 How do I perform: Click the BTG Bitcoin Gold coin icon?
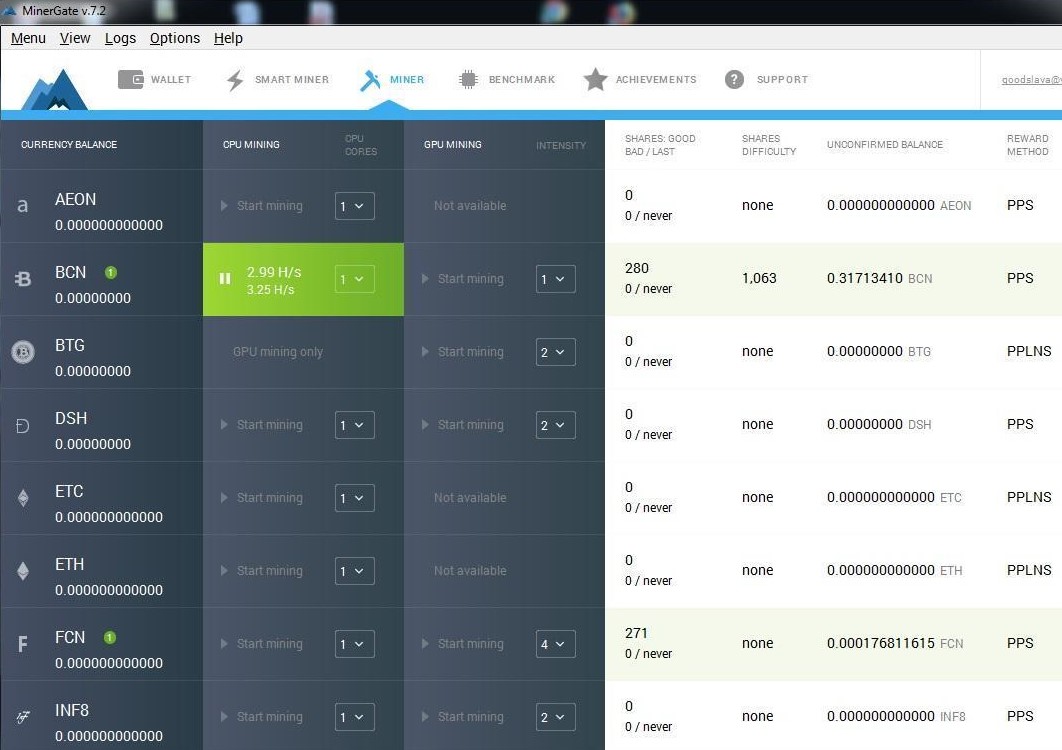(x=23, y=352)
